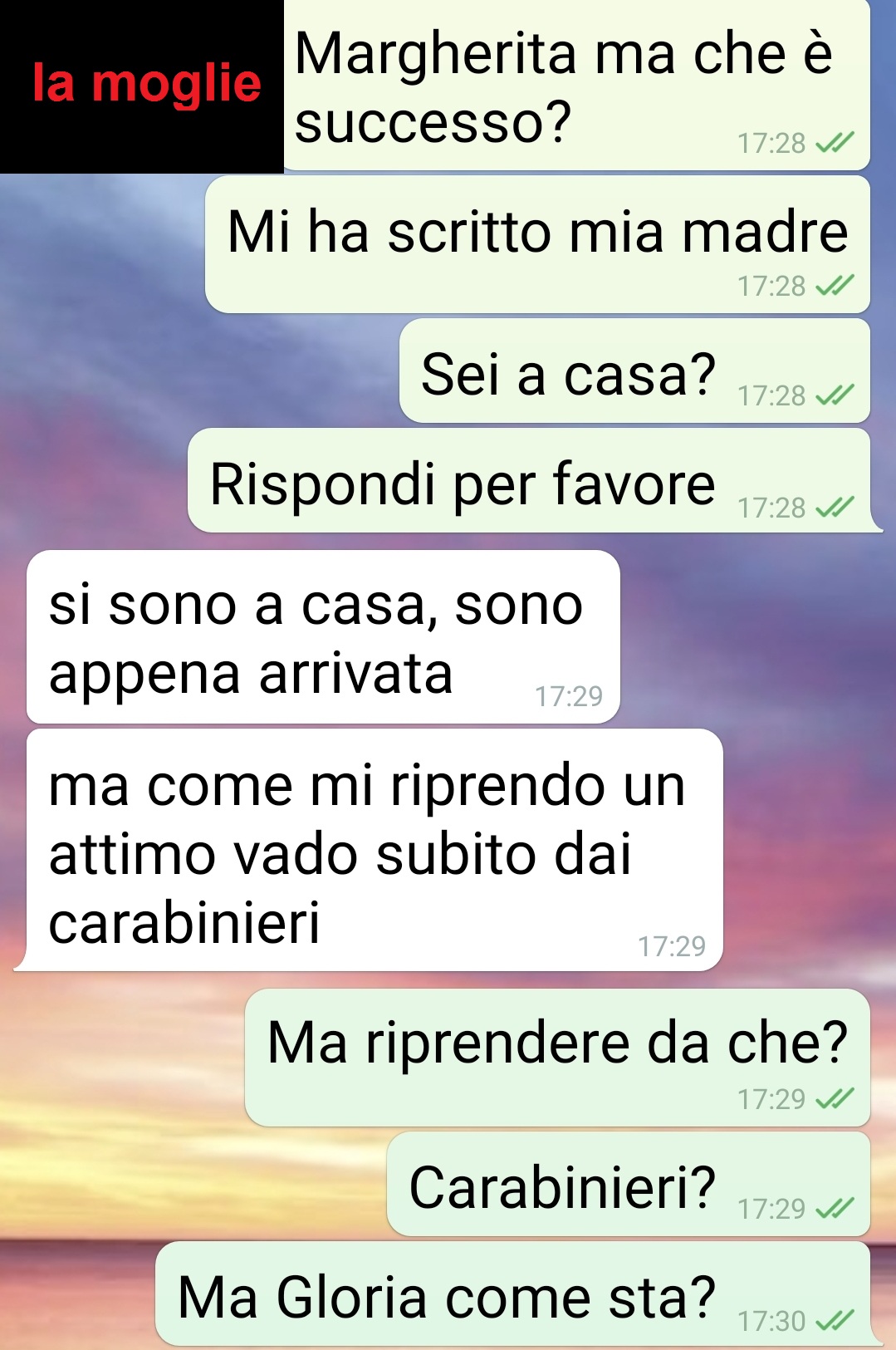The width and height of the screenshot is (896, 1350).
Task: Click read checkmarks on 'Mi ha scritto mia madre'
Action: pyautogui.click(x=834, y=286)
